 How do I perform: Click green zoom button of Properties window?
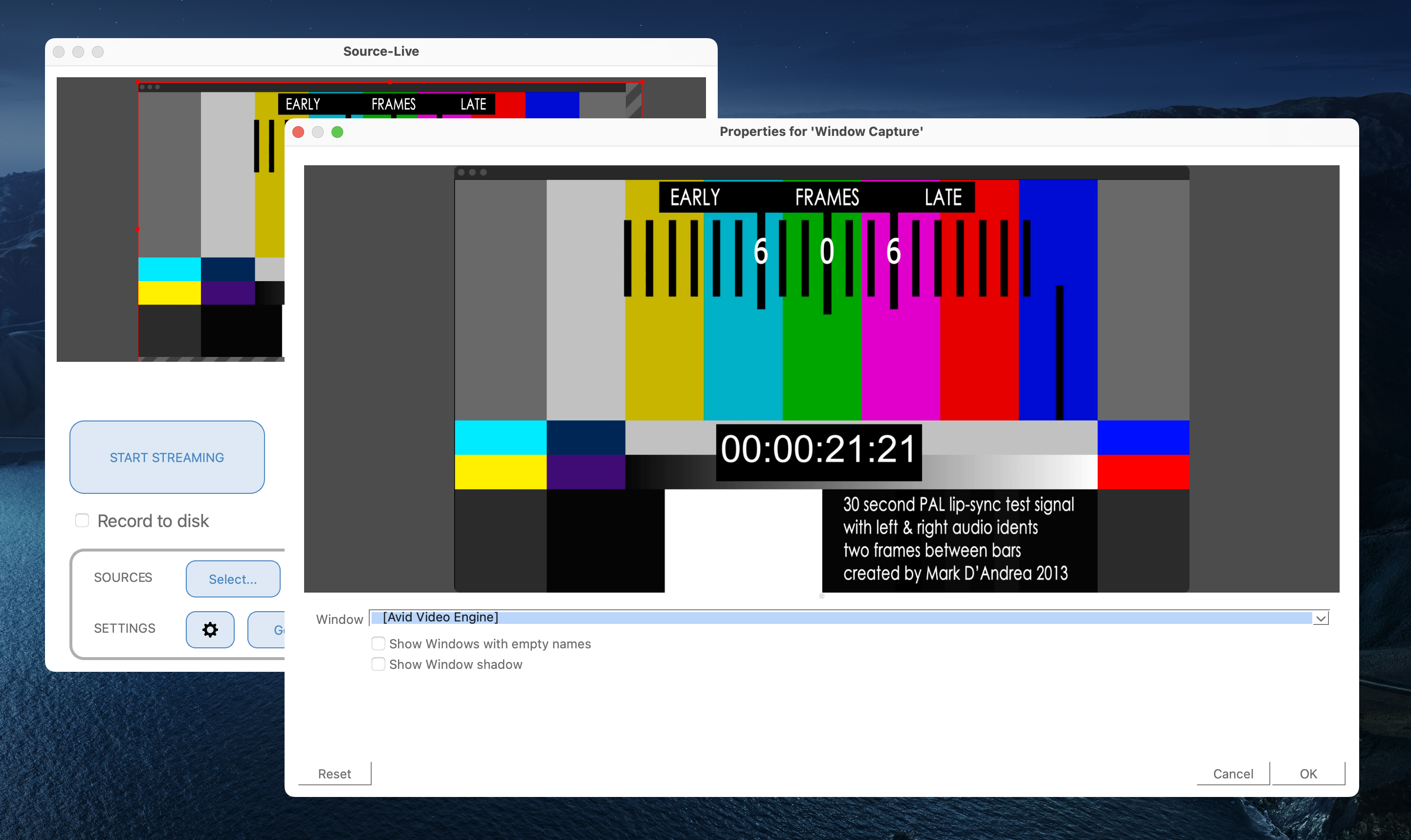(337, 132)
